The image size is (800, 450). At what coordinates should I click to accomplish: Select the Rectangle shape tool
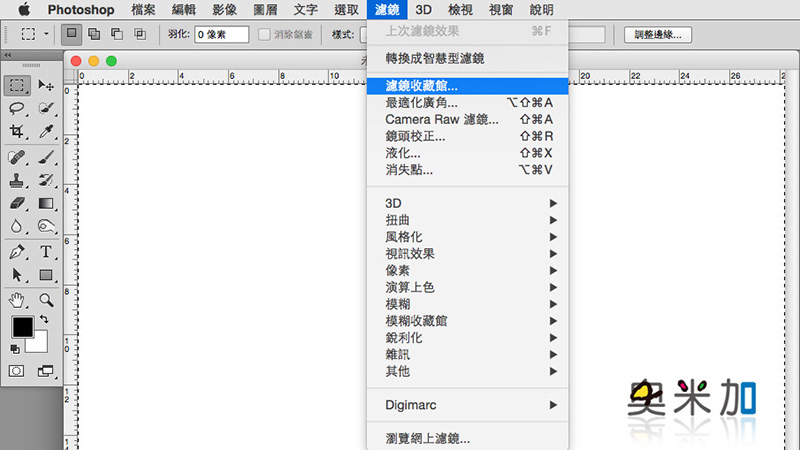point(46,275)
